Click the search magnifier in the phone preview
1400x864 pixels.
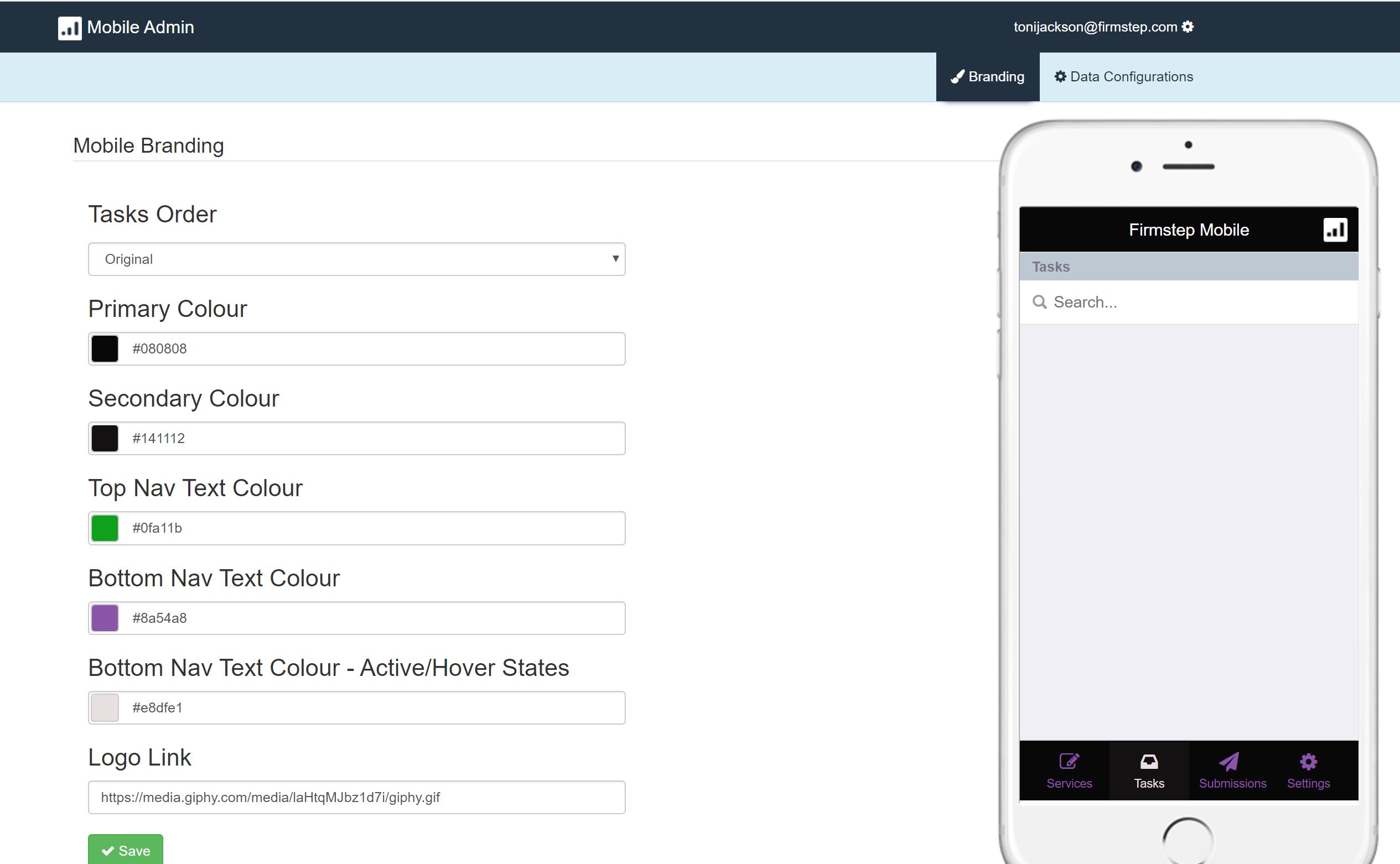pos(1040,301)
